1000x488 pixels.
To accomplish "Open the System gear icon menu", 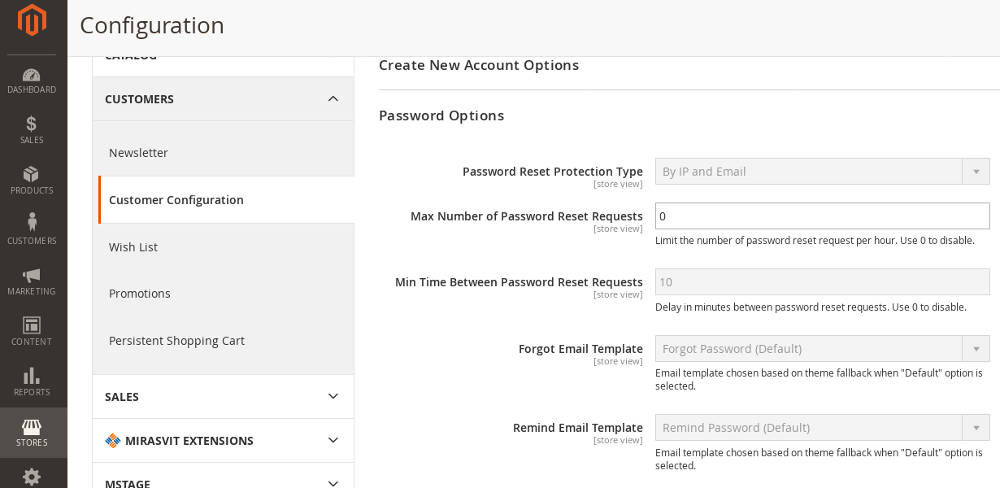I will (x=32, y=476).
